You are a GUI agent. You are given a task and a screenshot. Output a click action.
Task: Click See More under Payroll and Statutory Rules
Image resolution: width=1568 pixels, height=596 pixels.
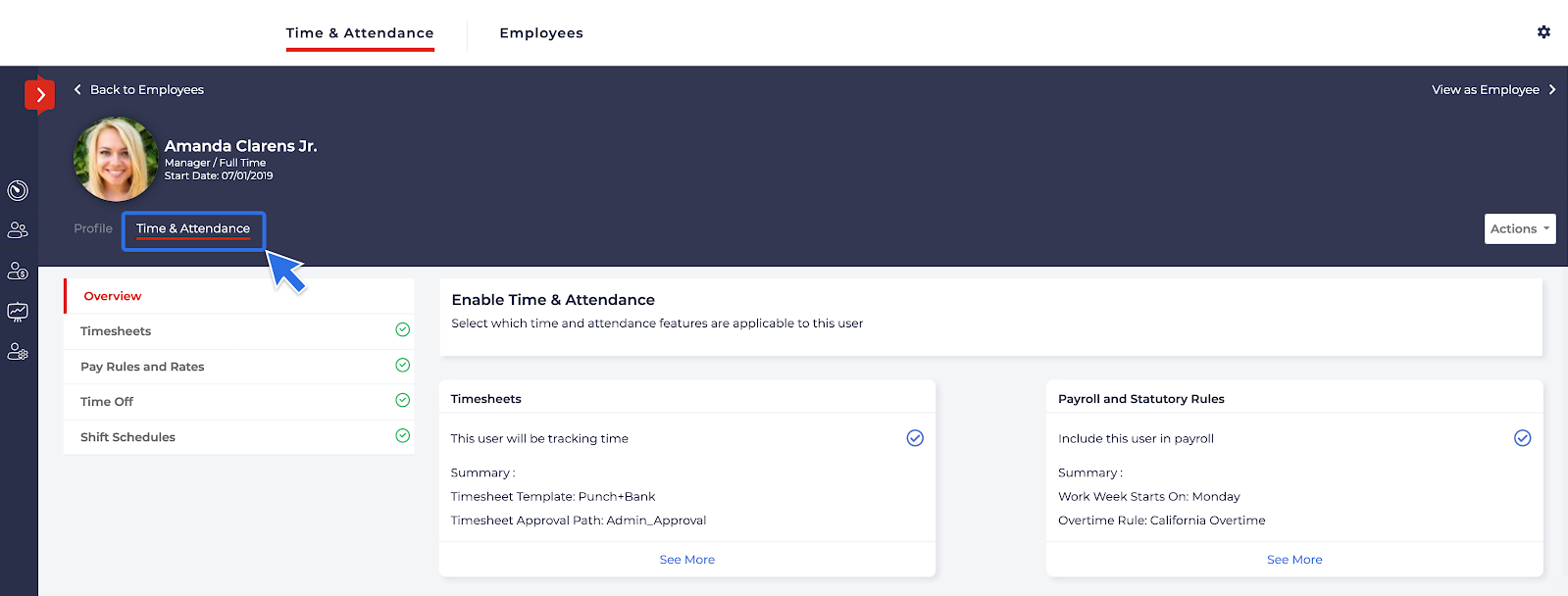1293,559
